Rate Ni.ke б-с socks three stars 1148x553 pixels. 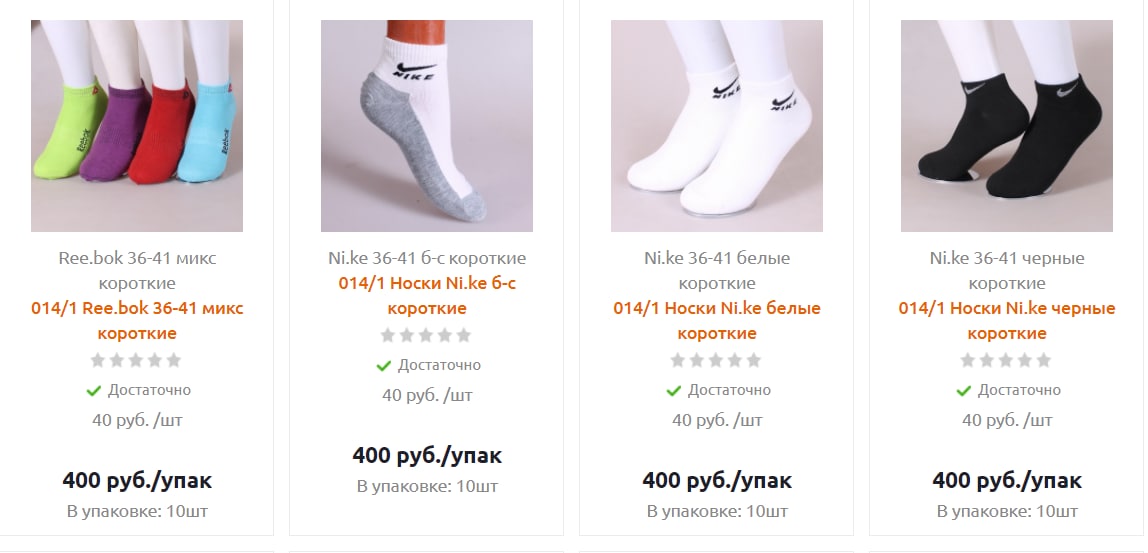click(426, 335)
